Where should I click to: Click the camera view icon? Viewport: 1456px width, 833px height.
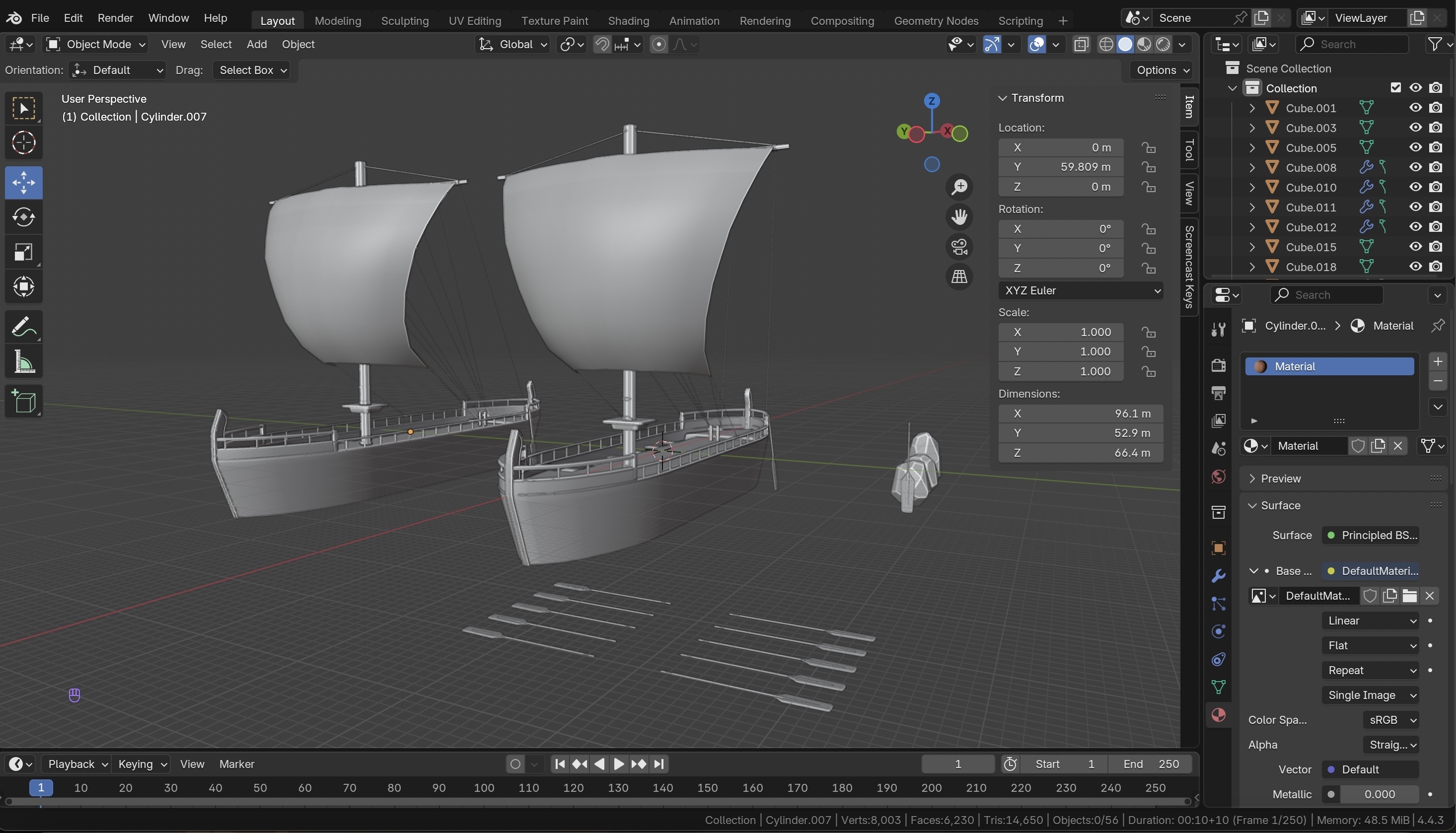point(959,247)
